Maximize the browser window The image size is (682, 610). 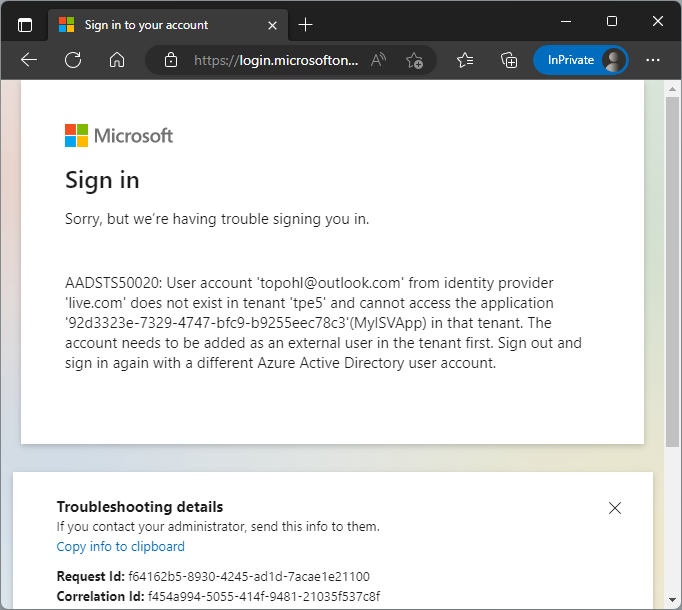[612, 21]
